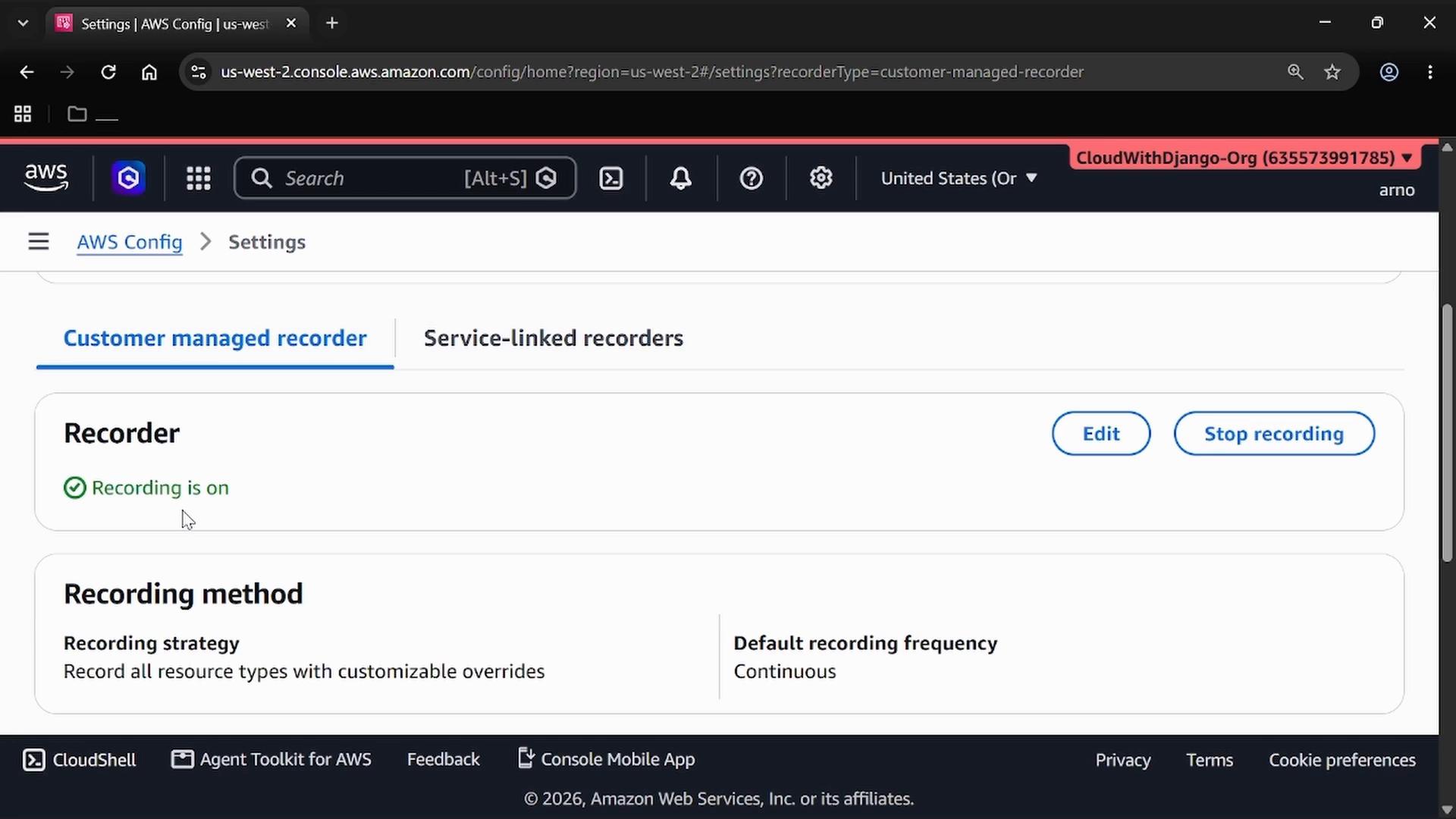Image resolution: width=1456 pixels, height=819 pixels.
Task: Click the zoom magnifier in address bar
Action: click(x=1295, y=72)
